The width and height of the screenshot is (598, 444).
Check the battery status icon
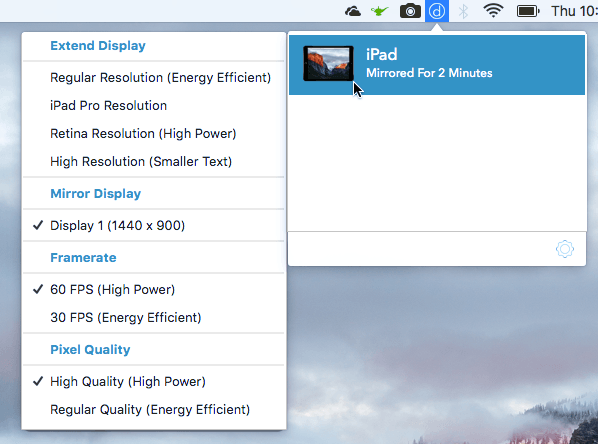[x=528, y=11]
